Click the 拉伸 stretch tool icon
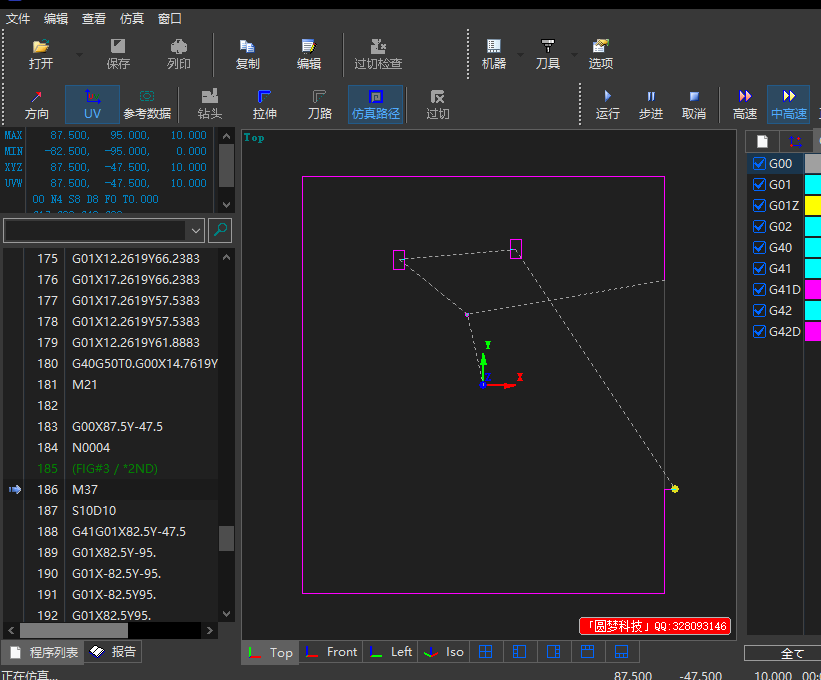Screen dimensions: 821x680 [x=264, y=104]
